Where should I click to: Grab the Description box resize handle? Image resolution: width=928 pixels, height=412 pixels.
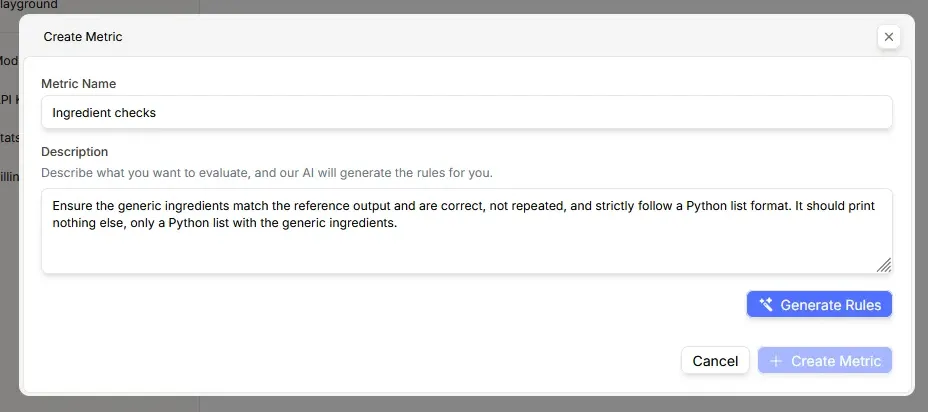pos(883,264)
